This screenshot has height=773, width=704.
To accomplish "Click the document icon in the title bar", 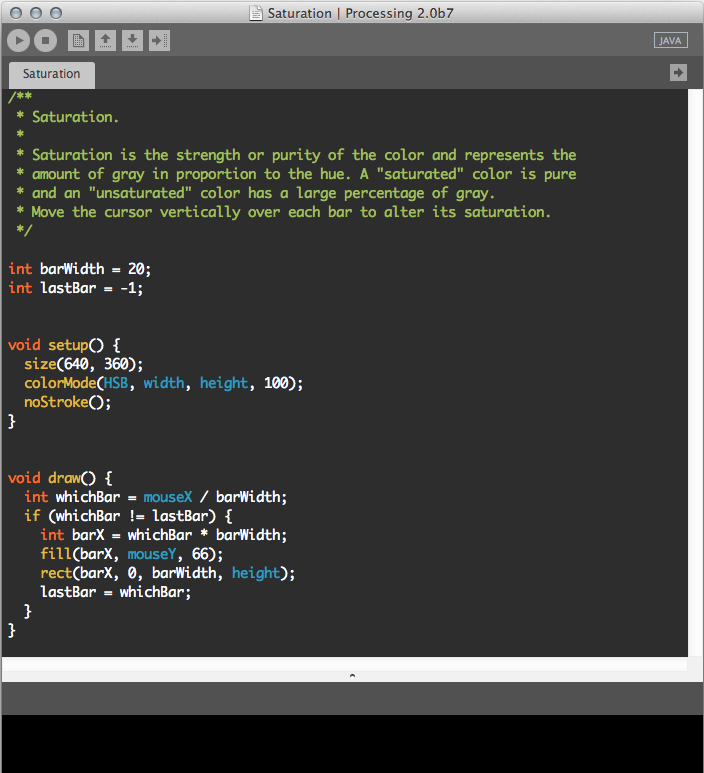I will click(255, 13).
